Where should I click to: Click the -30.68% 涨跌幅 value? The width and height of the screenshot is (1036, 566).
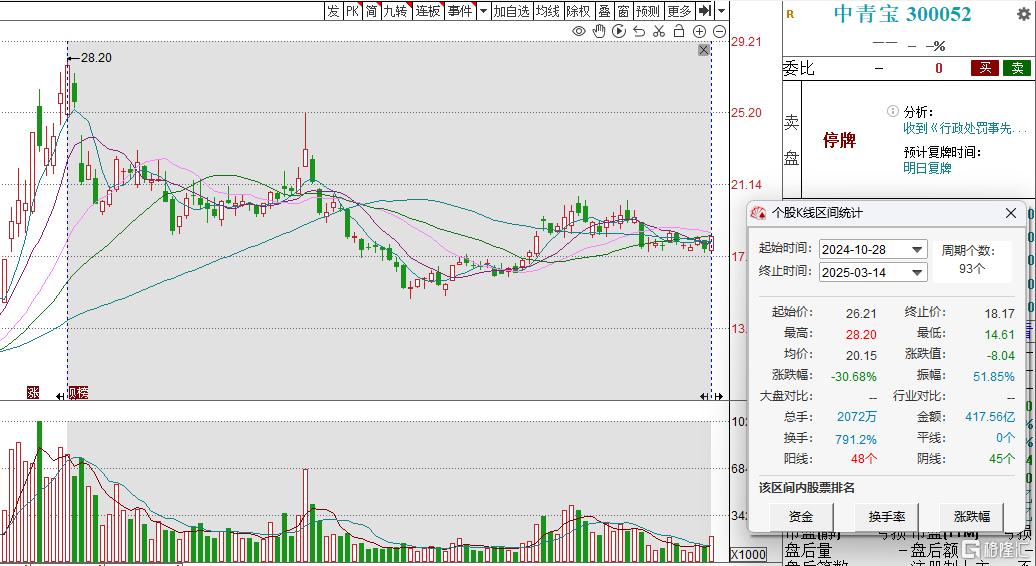tap(854, 376)
